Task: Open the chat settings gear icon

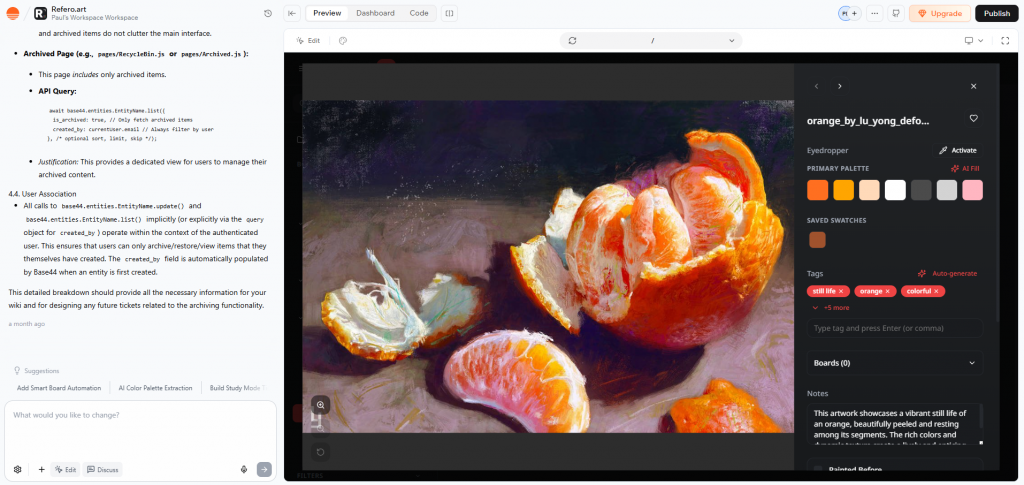Action: 17,469
